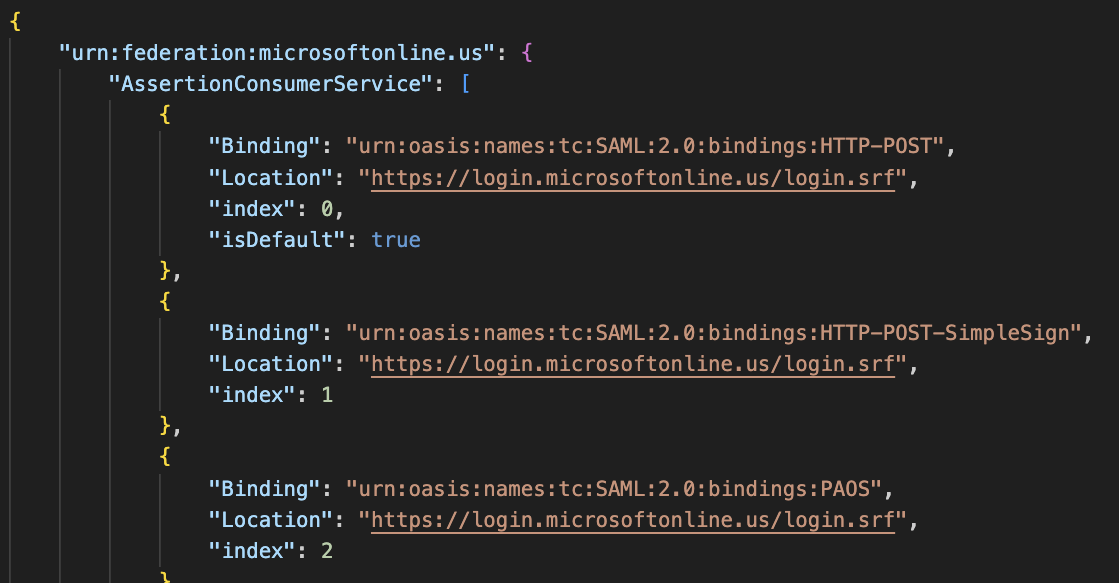
Task: Click the index value 2
Action: 327,551
